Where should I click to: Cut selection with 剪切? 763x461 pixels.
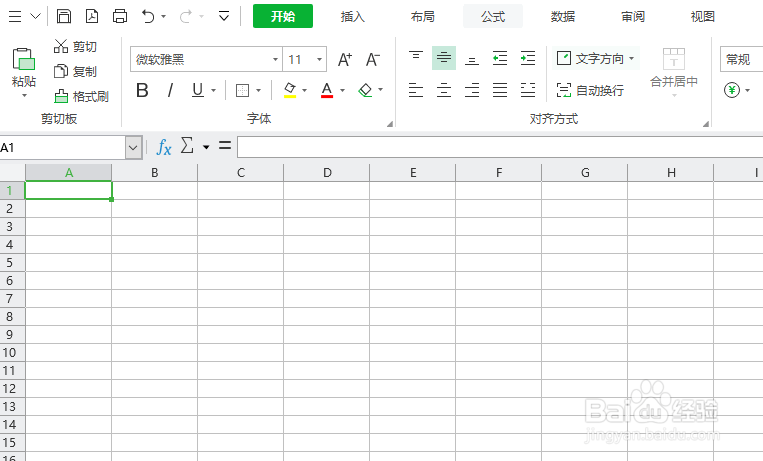point(75,47)
